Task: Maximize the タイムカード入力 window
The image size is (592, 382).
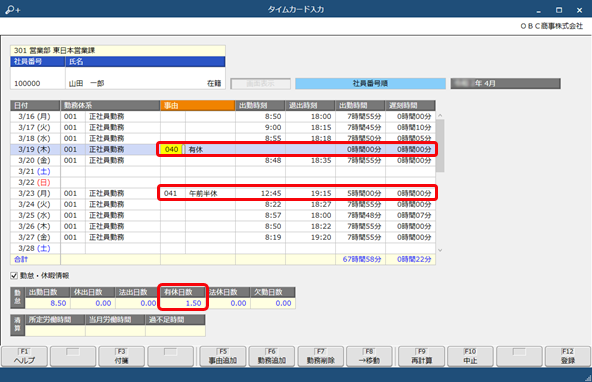Action: coord(559,10)
